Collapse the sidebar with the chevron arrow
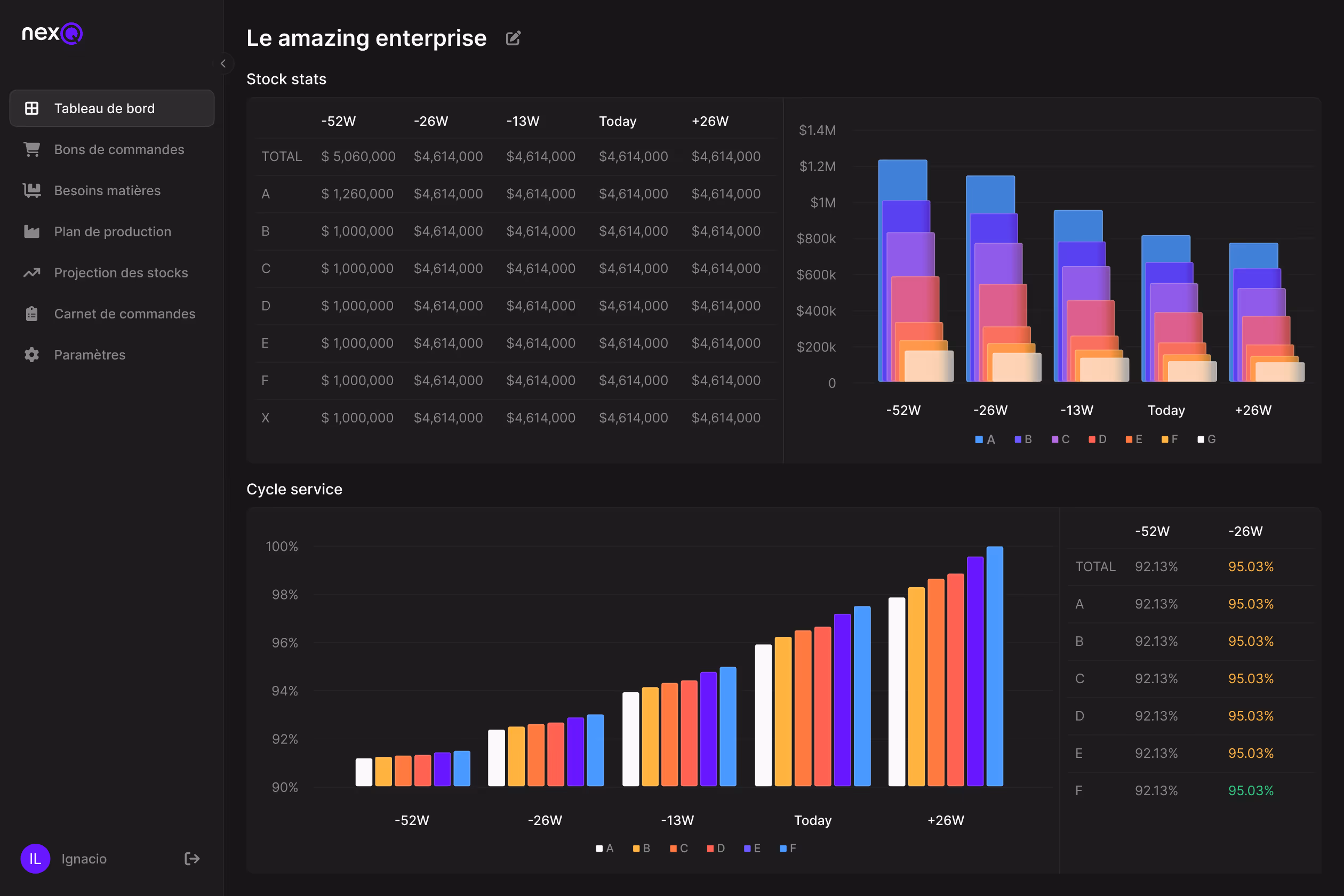 223,63
